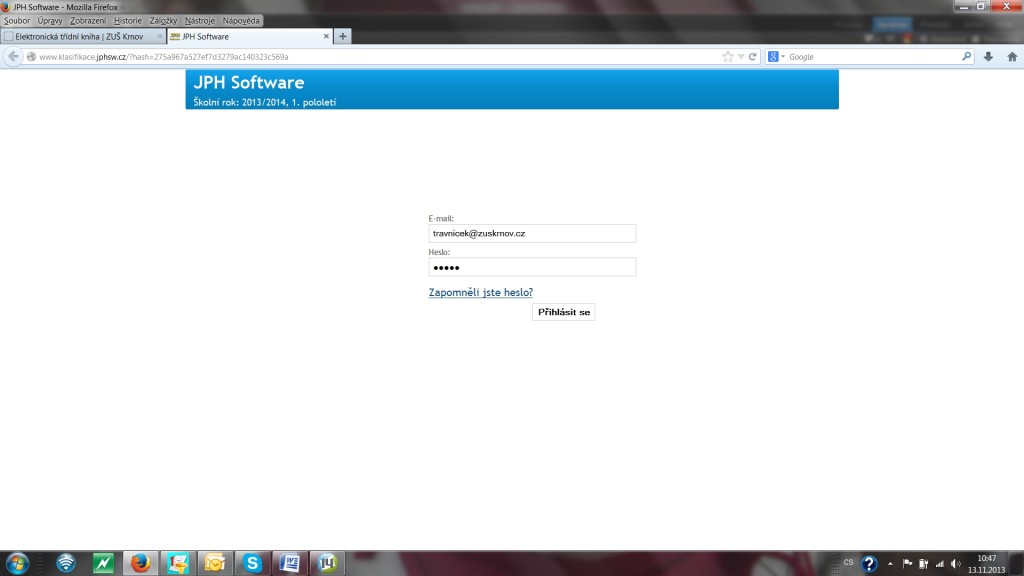Click the magnifier icon in Google search box

[967, 57]
